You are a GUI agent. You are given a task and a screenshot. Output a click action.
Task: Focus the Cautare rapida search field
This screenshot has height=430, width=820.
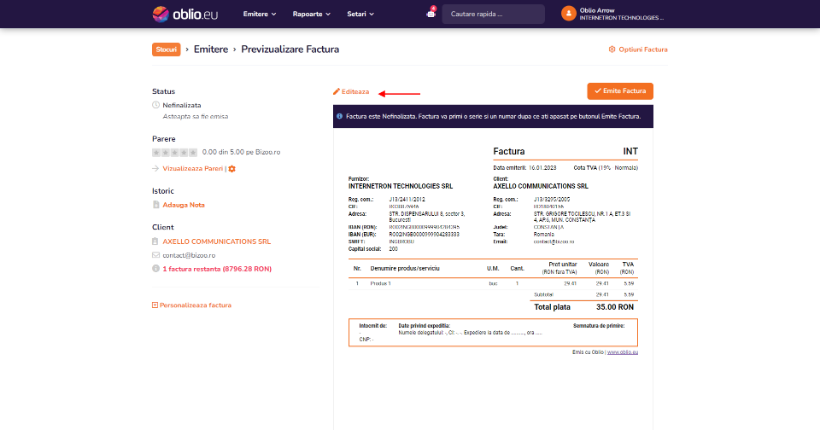(x=493, y=14)
